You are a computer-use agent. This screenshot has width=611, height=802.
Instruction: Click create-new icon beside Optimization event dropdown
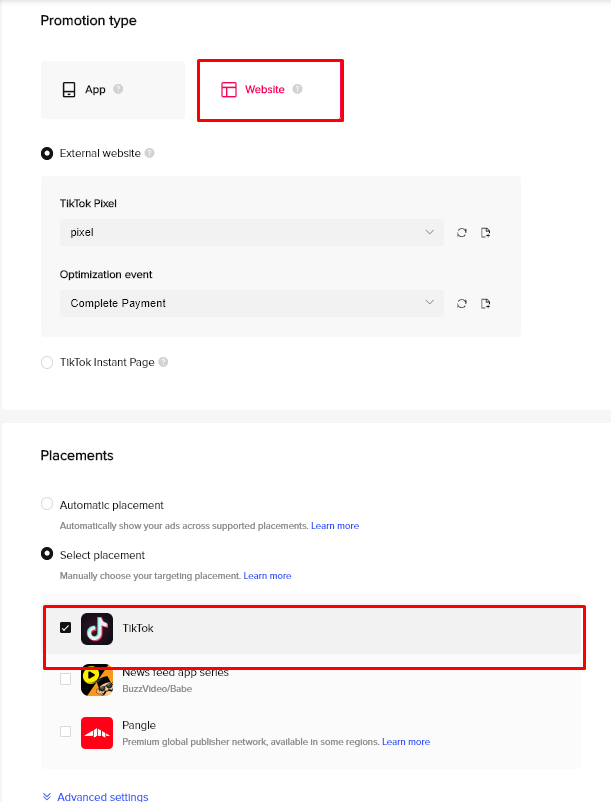pyautogui.click(x=485, y=304)
